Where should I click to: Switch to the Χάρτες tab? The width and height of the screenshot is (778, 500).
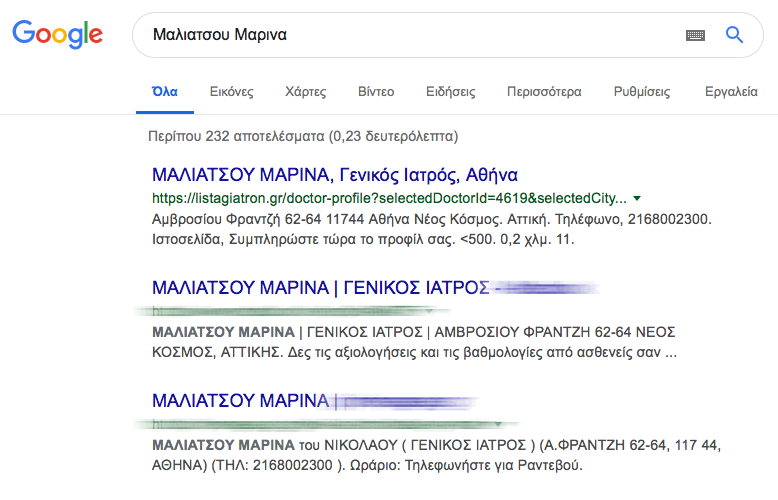(305, 92)
